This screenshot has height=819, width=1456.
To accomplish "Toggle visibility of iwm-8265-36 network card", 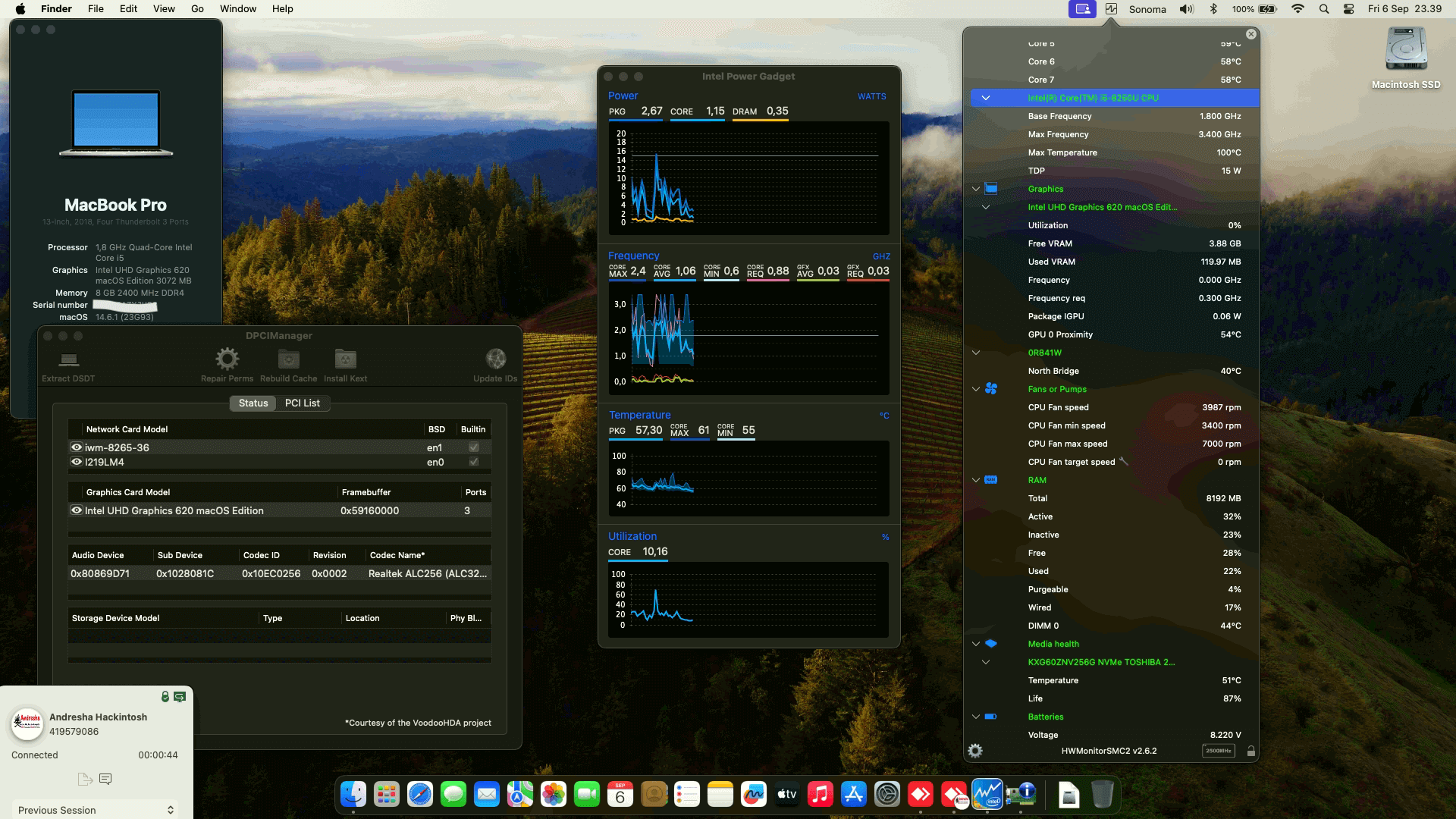I will [x=76, y=447].
